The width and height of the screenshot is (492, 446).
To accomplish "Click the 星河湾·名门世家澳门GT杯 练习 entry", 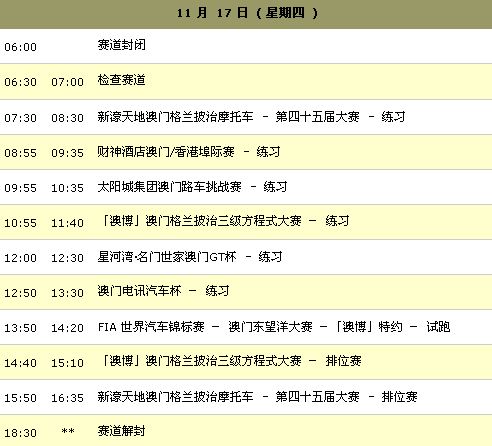I will pos(190,257).
